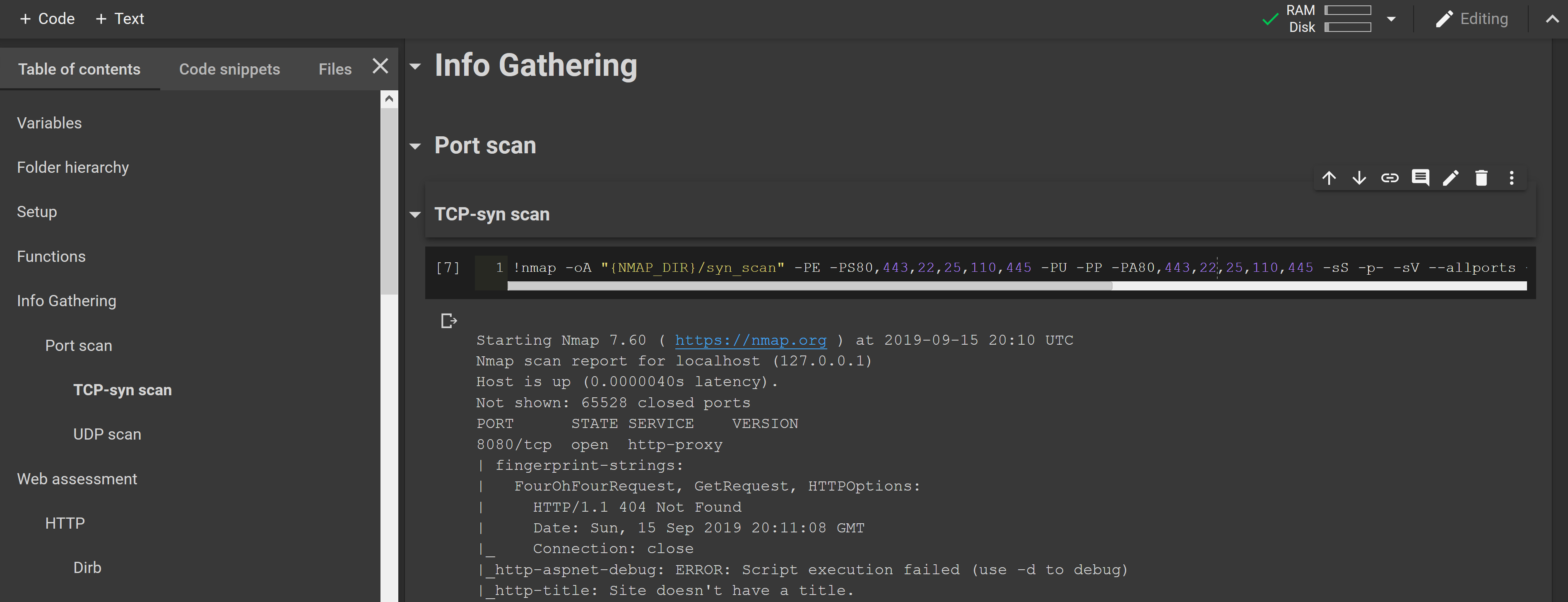This screenshot has height=602, width=1568.
Task: Click the toggle cell output icon
Action: click(448, 319)
